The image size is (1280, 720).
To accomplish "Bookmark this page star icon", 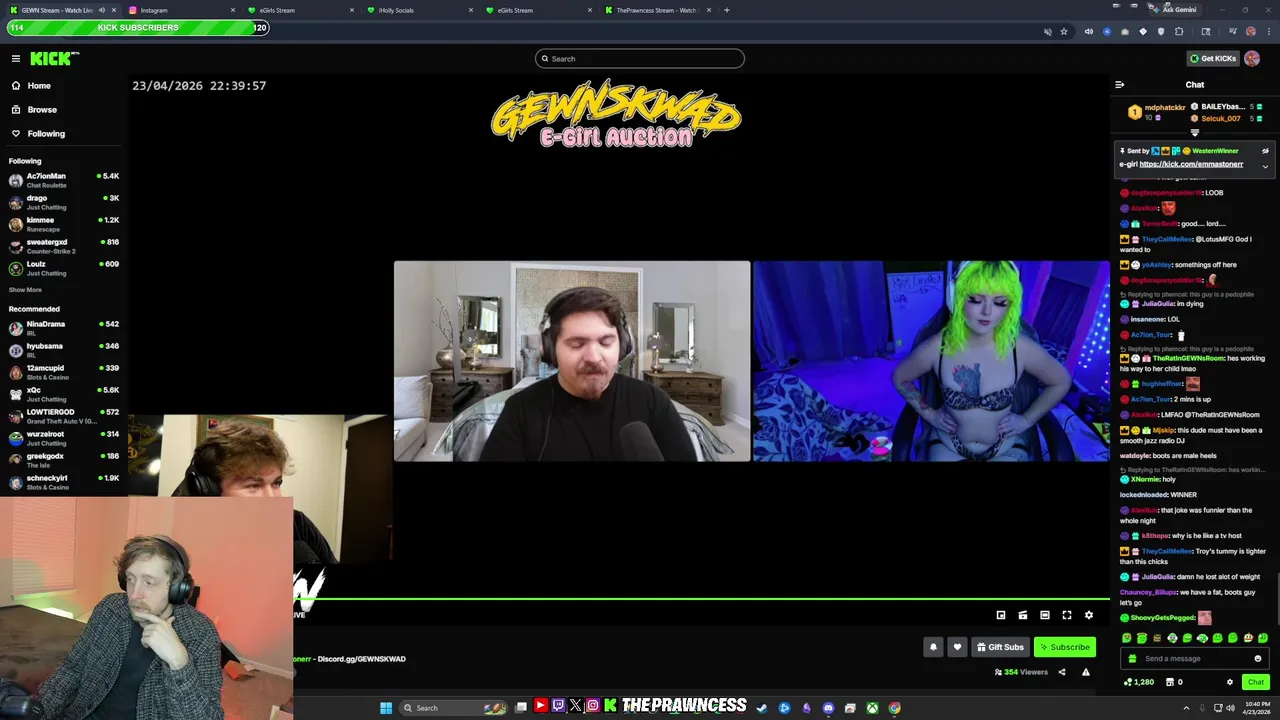I will pos(1064,31).
